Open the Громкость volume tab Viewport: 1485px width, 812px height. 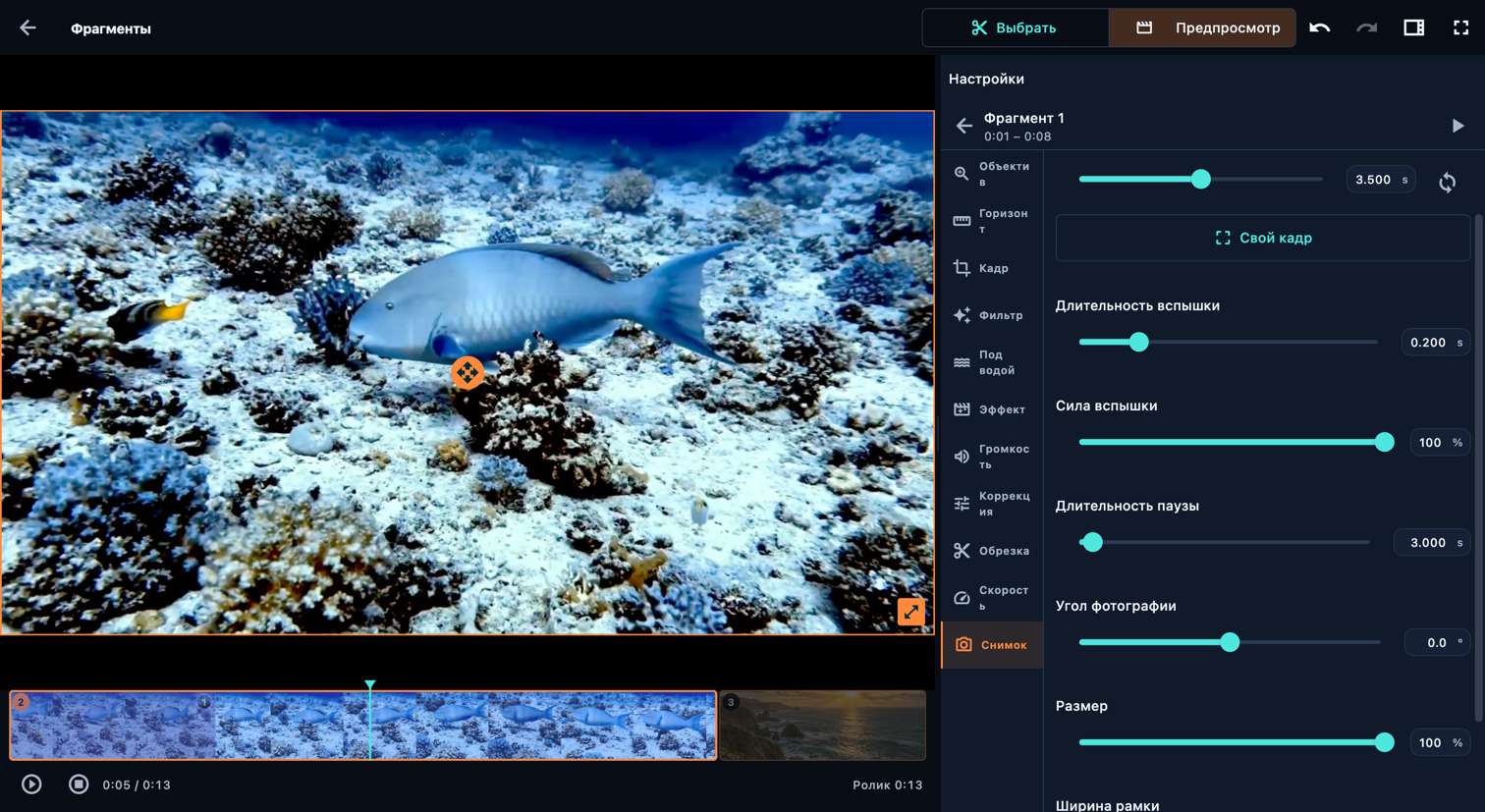[992, 457]
